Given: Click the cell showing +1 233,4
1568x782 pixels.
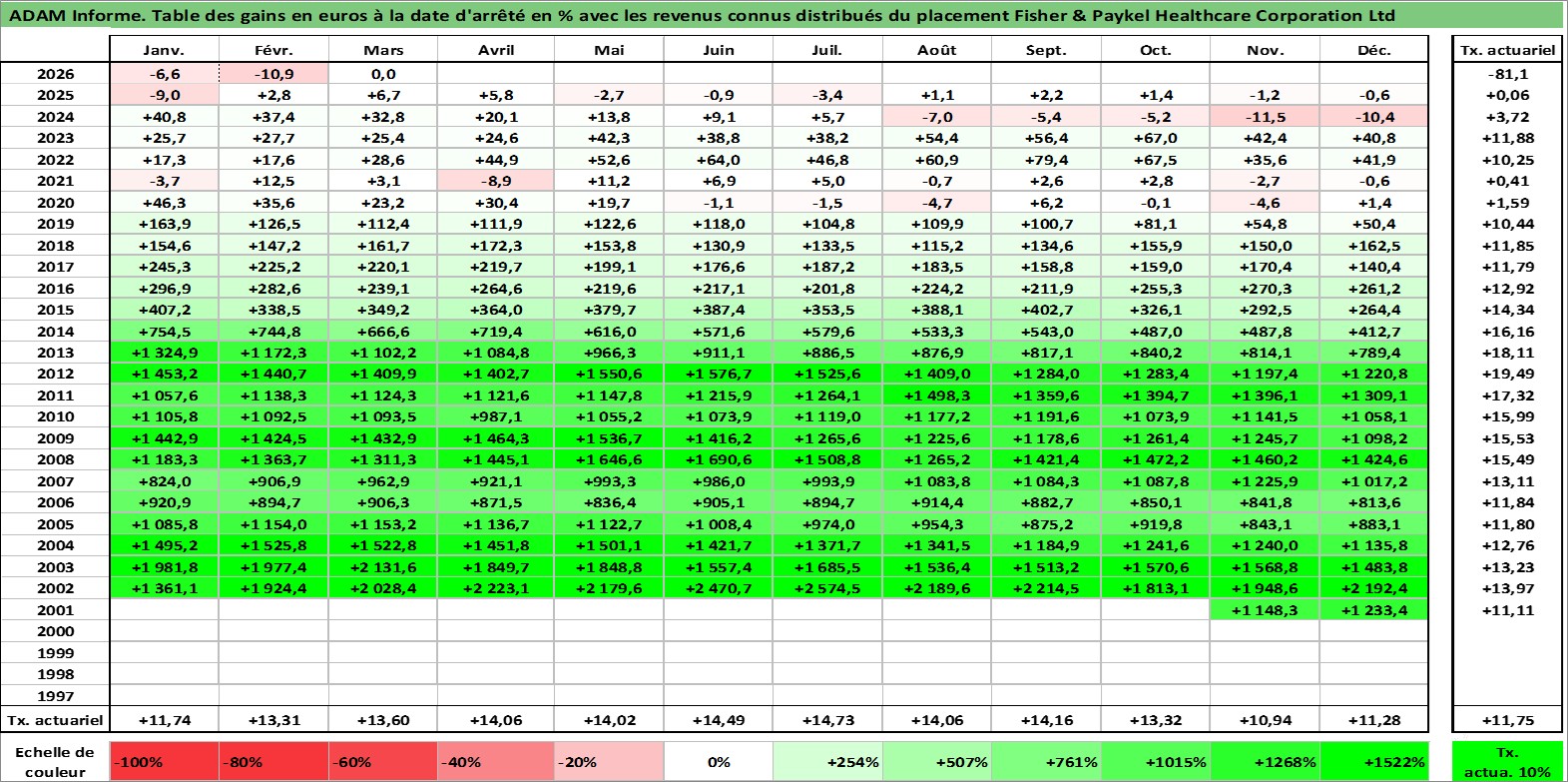Looking at the screenshot, I should [1373, 610].
